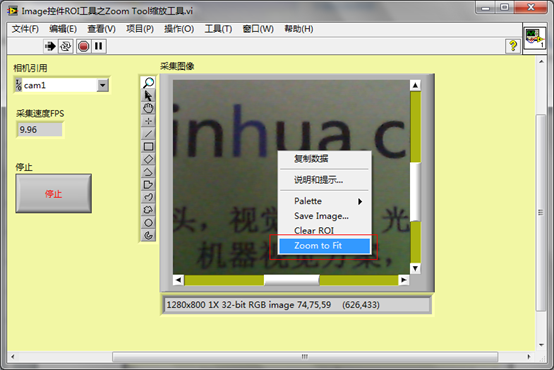Screen dimensions: 554x370
Task: Pause the VI execution
Action: [99, 46]
